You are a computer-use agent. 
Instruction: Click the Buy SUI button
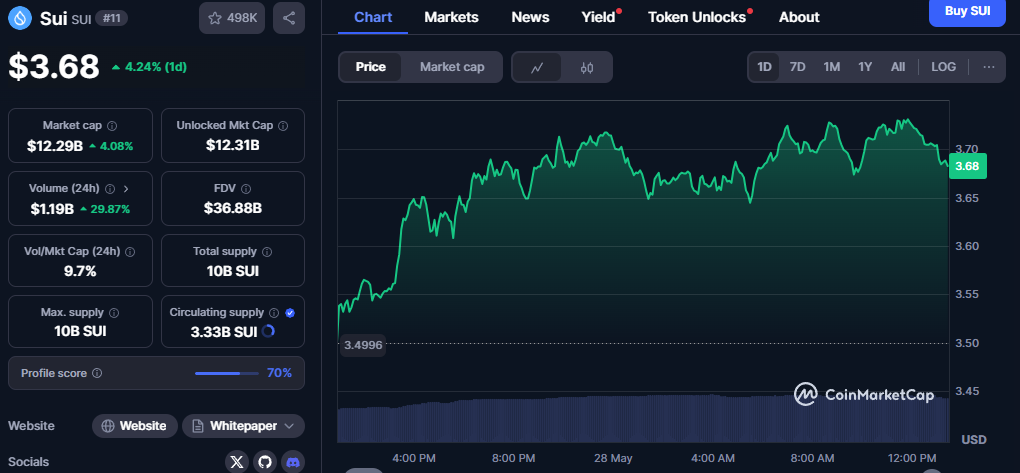967,11
